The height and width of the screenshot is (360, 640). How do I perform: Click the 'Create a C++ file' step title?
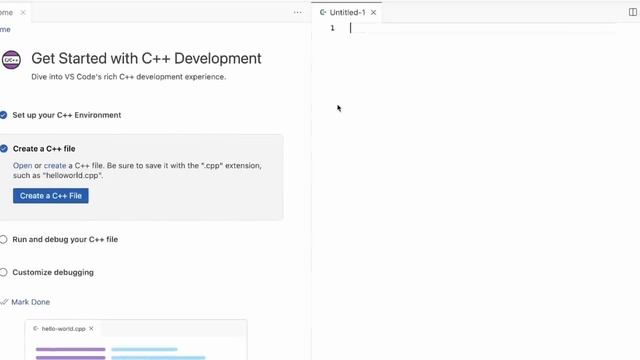(44, 149)
